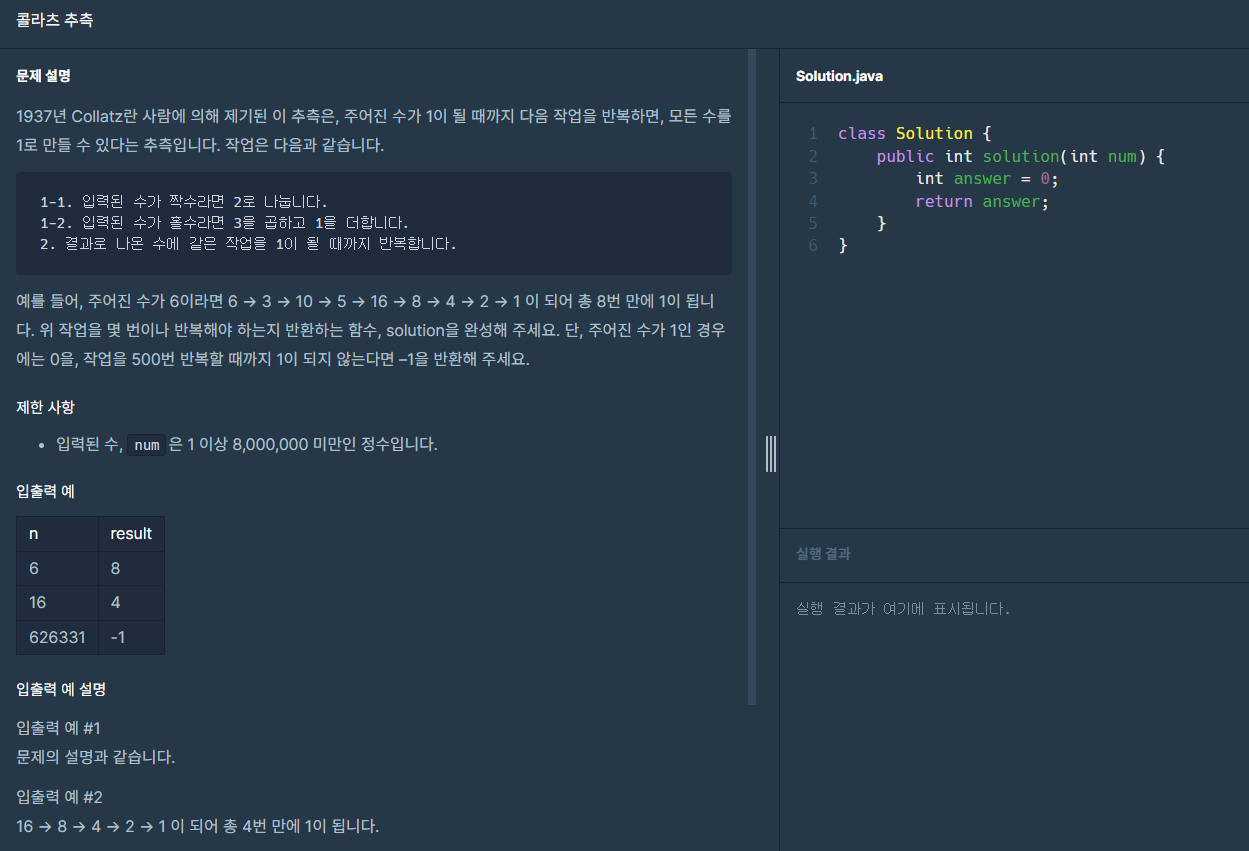Click the rule line '1-2. 입력된 수가 홀수라면'
Screen dimensions: 1249x851
pos(225,222)
